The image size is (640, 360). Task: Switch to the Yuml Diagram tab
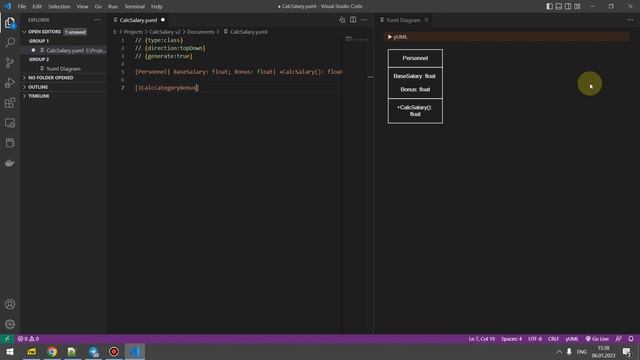tap(403, 20)
